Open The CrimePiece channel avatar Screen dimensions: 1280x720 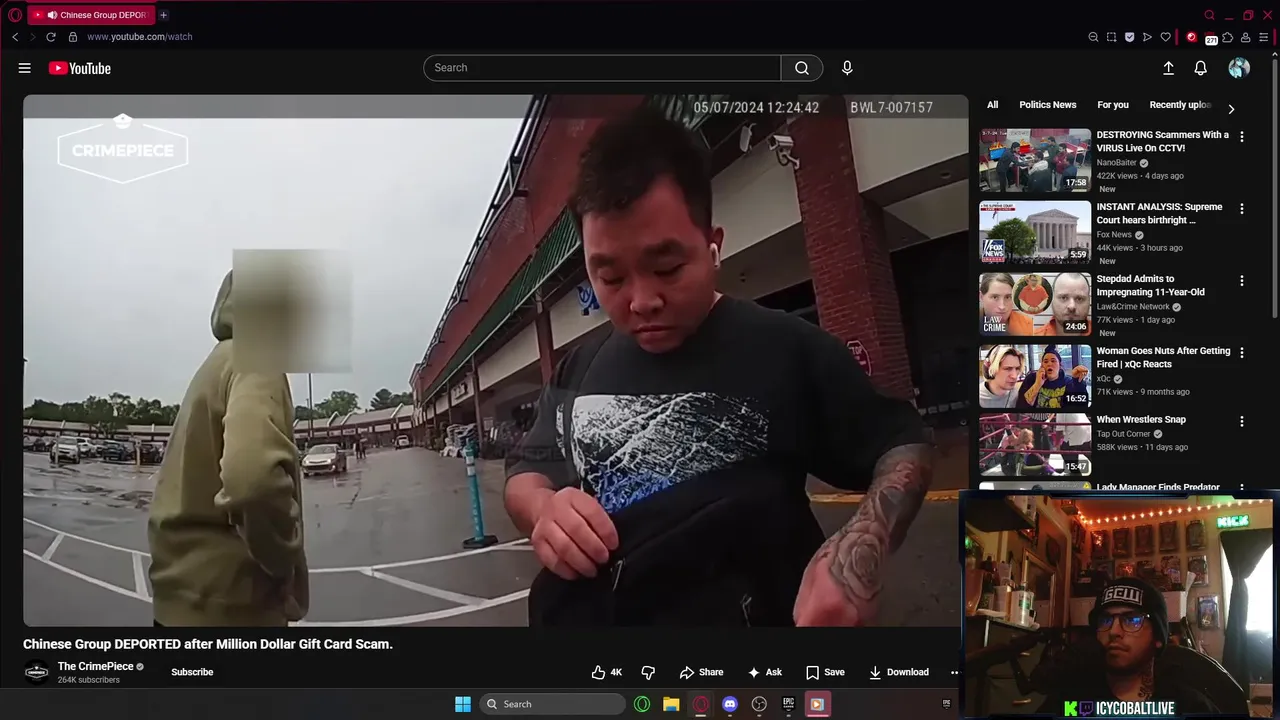(x=37, y=672)
